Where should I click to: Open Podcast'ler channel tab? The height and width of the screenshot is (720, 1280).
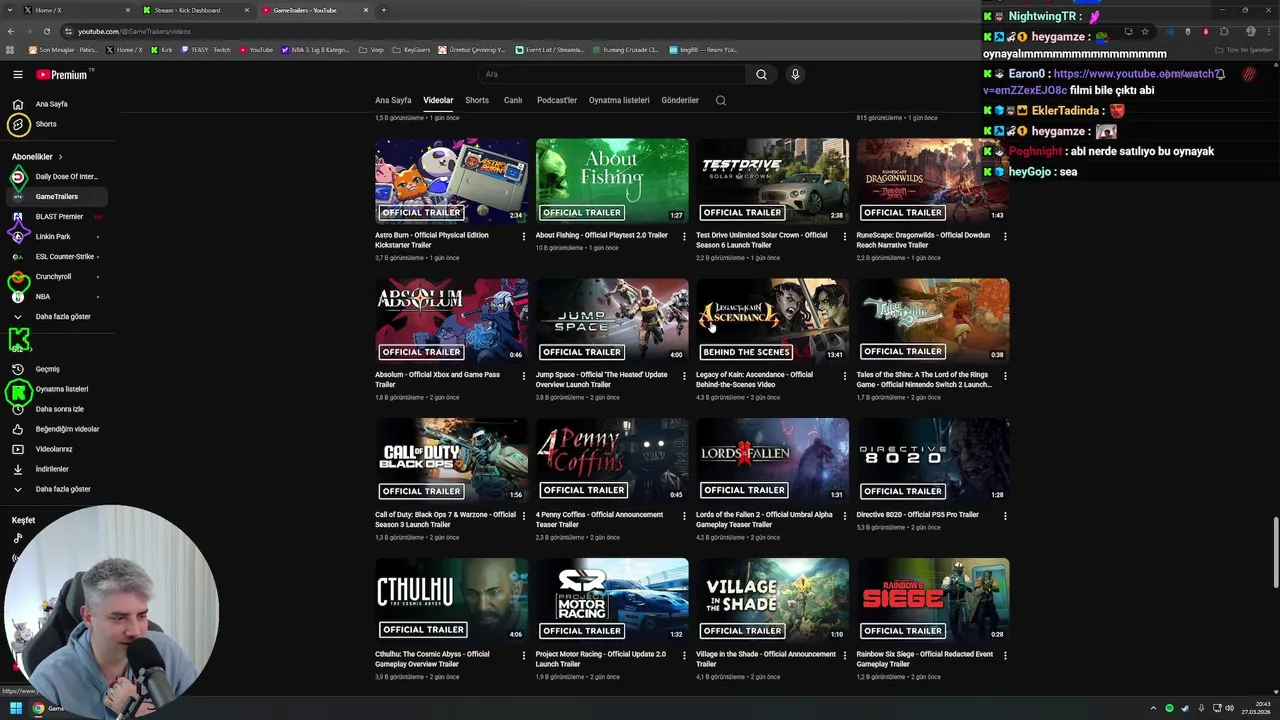tap(557, 100)
